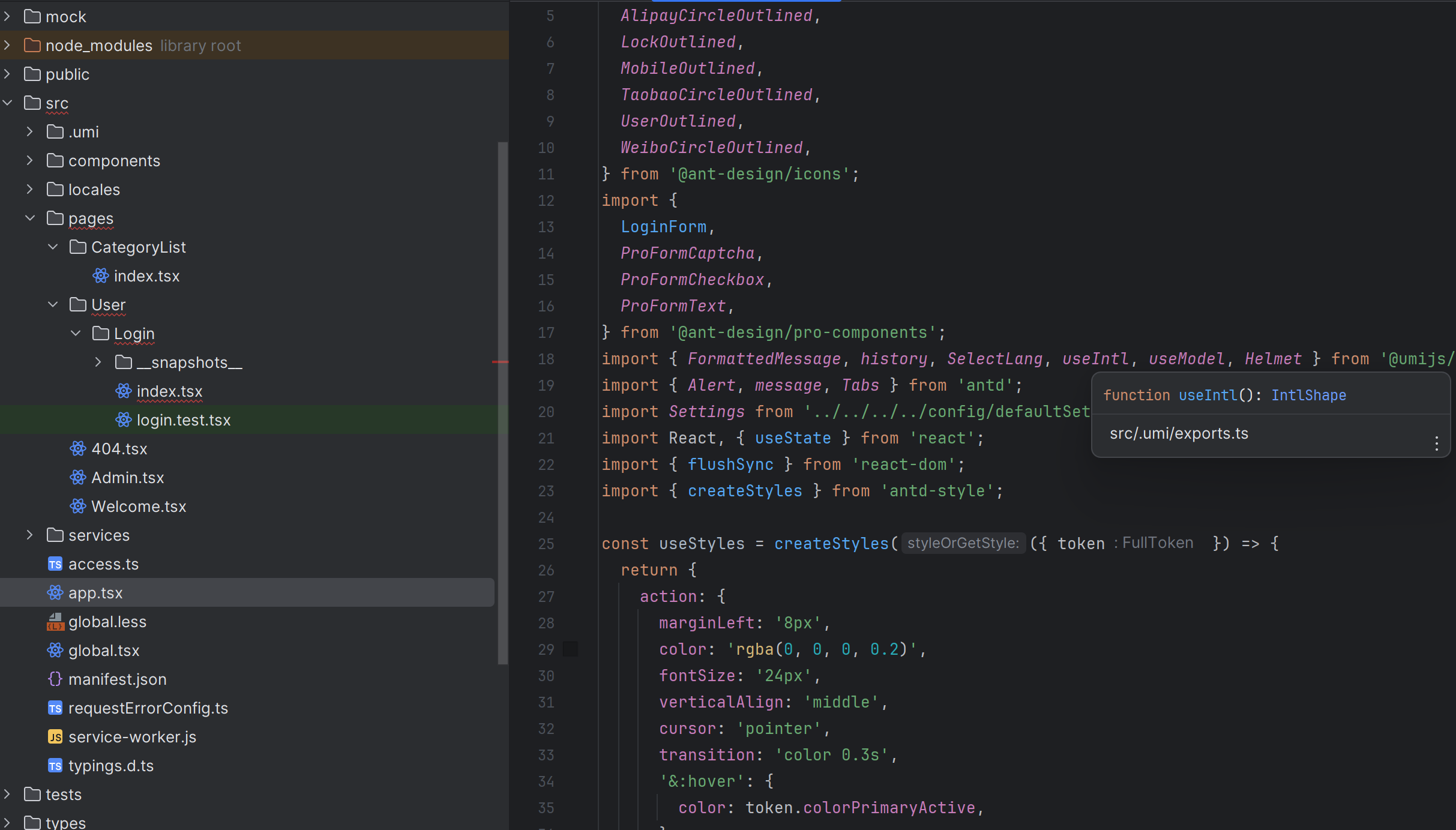
Task: Expand the mock folder chevron
Action: [7, 17]
